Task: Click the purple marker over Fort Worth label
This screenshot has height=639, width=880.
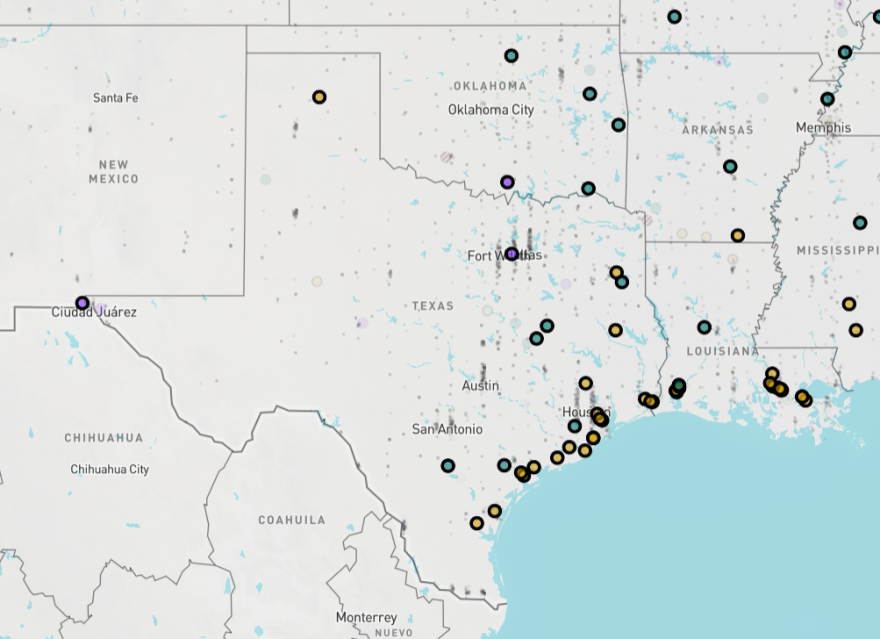Action: click(512, 254)
